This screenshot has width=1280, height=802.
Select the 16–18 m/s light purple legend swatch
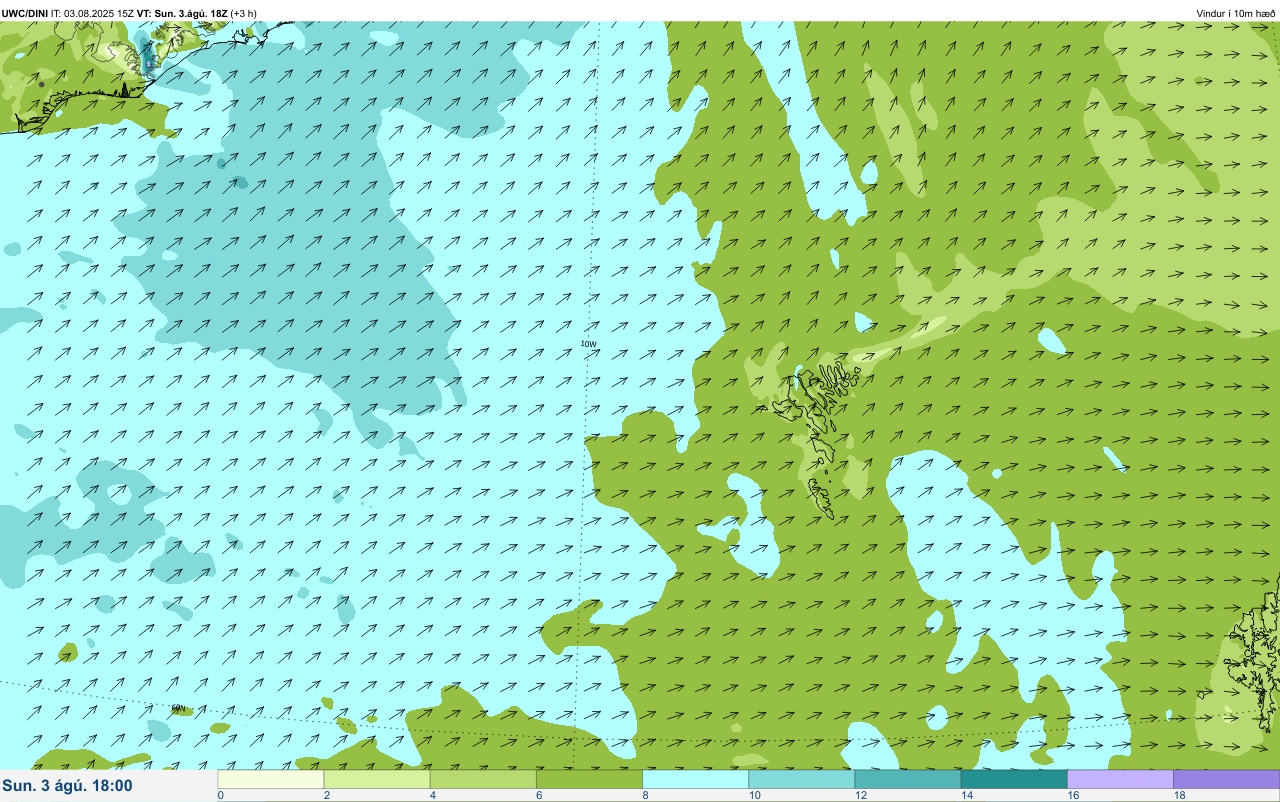tap(1121, 779)
